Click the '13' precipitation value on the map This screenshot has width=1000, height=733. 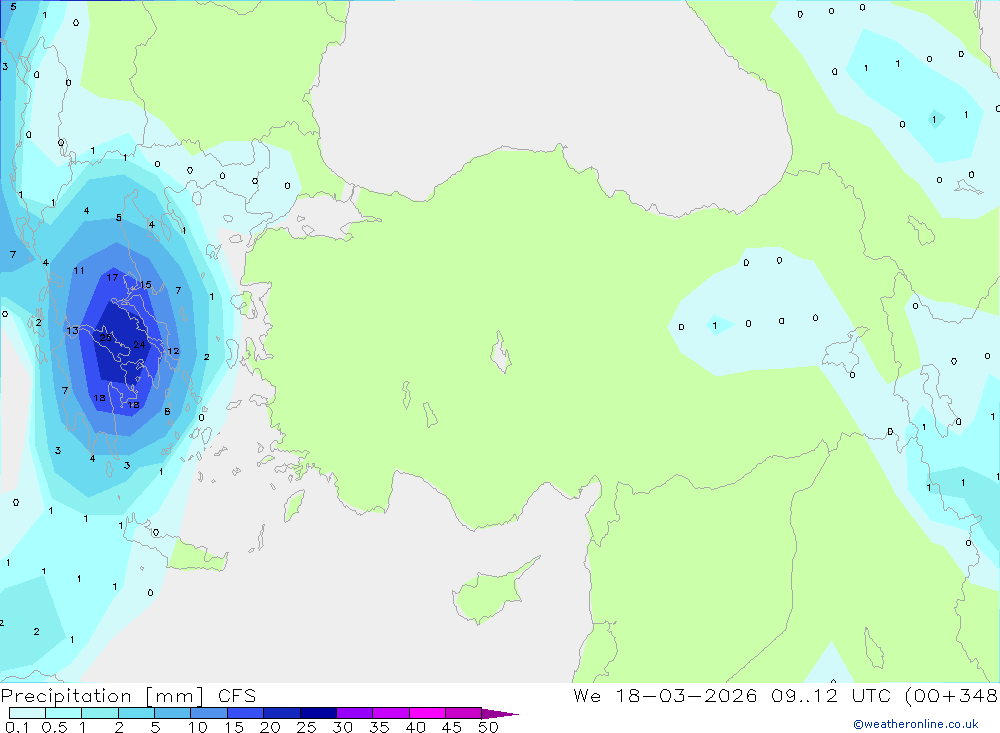[73, 330]
